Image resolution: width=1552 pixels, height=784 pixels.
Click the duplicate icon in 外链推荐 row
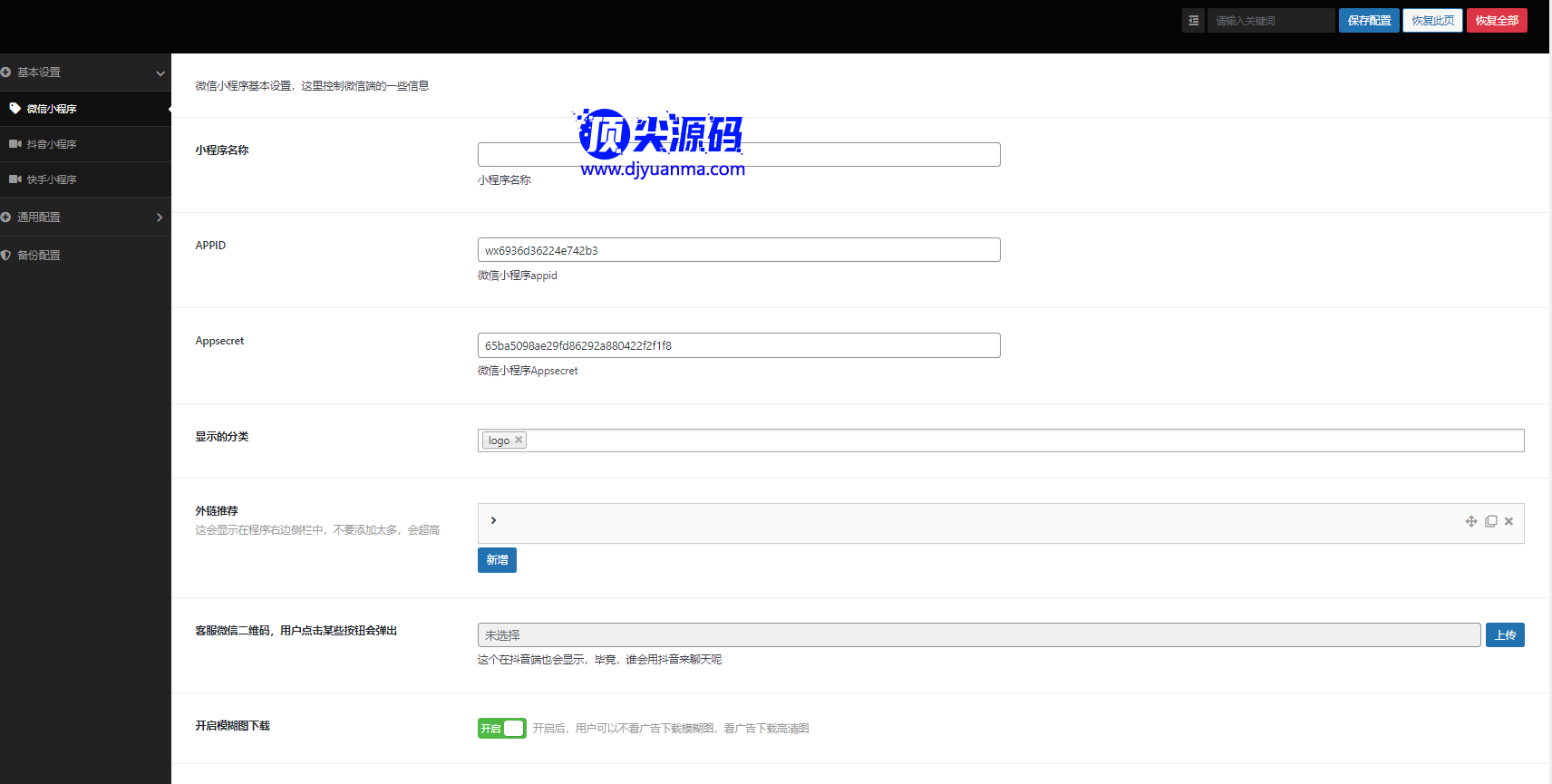point(1490,521)
